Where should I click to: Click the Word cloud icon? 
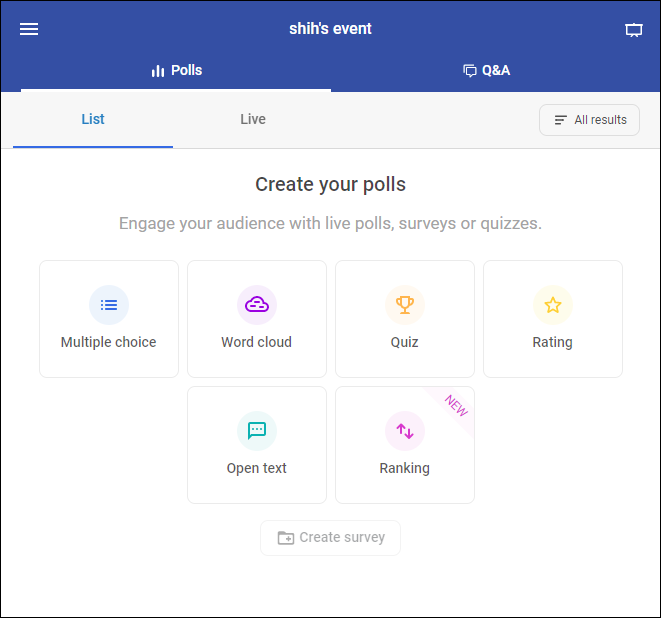point(257,305)
